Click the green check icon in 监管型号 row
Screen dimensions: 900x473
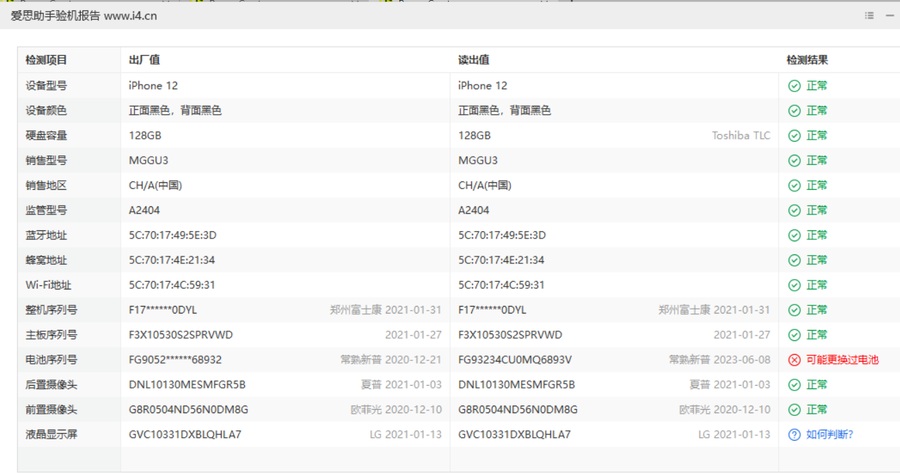coord(794,211)
